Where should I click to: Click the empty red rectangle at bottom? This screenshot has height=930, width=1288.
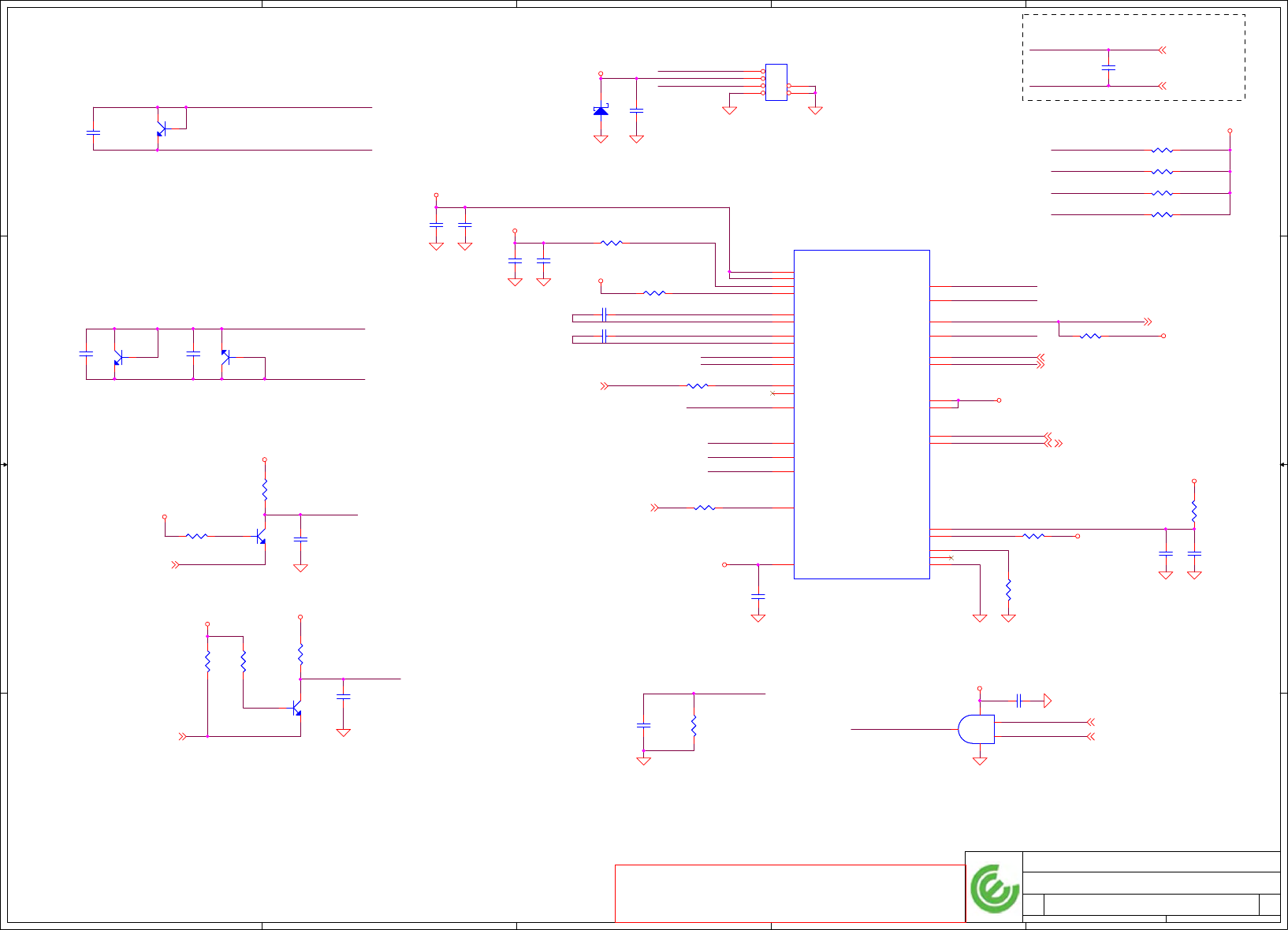point(790,893)
